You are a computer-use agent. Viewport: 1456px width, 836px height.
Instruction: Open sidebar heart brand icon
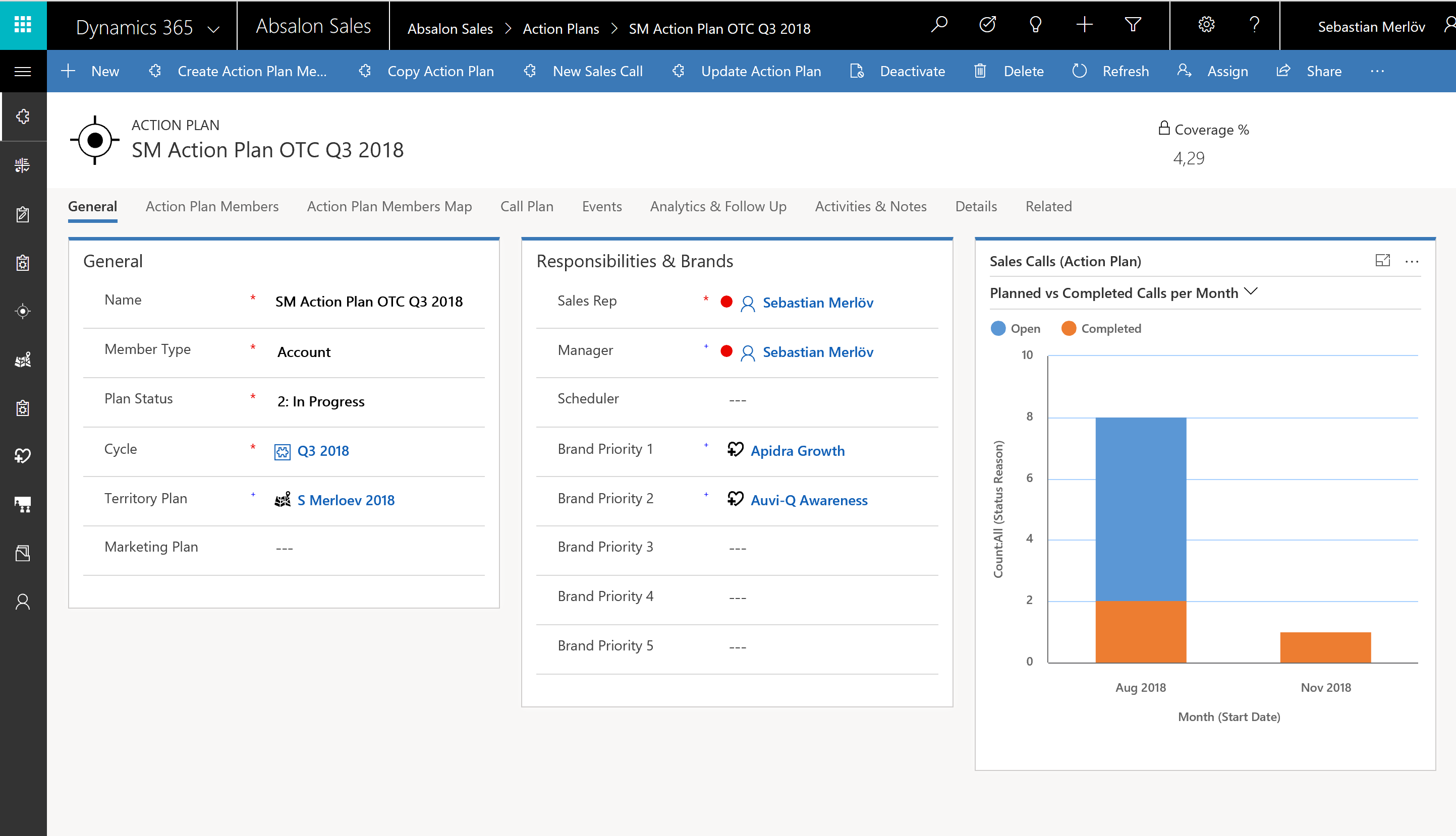click(23, 456)
